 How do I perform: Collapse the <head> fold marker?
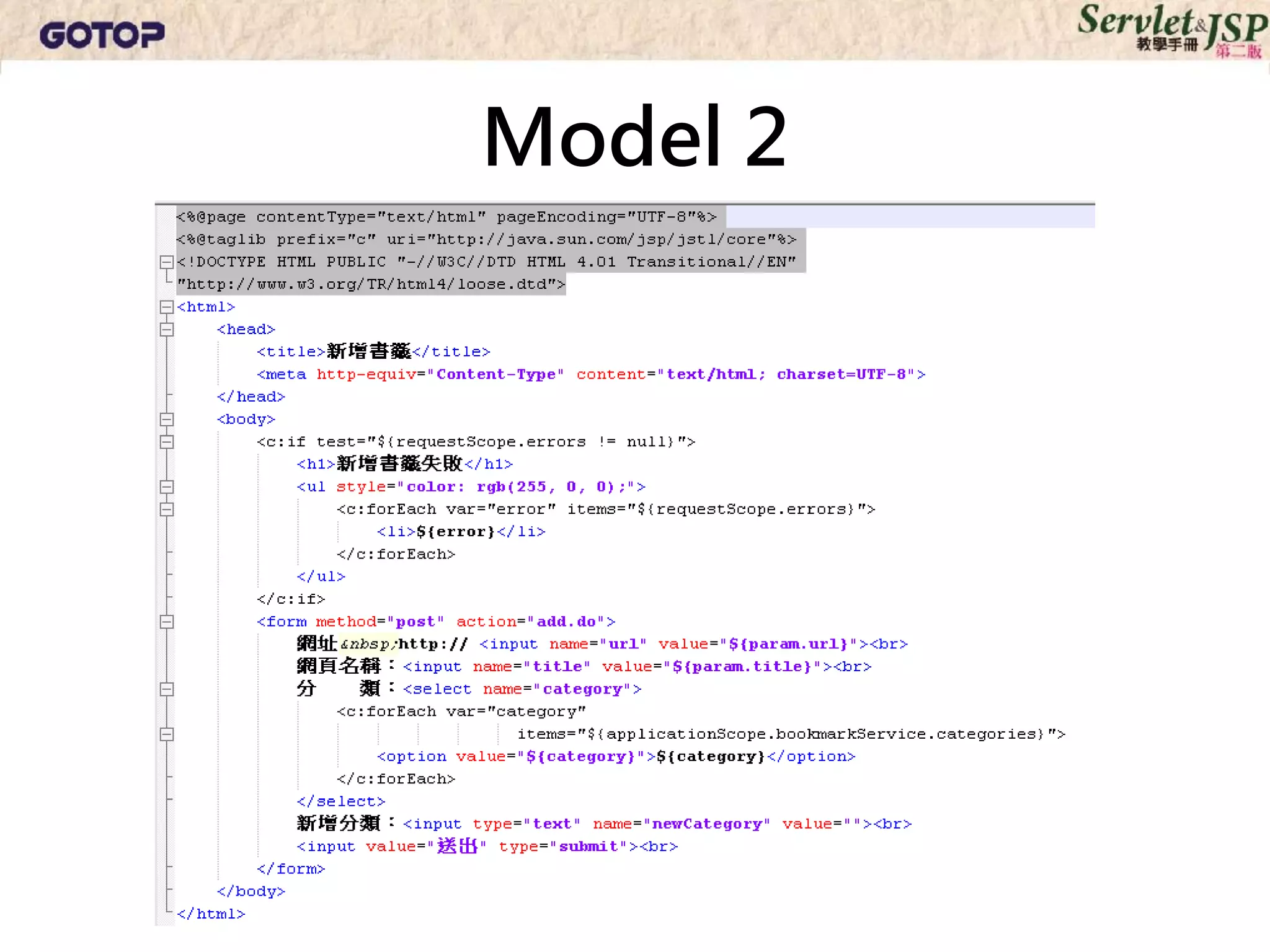point(166,329)
